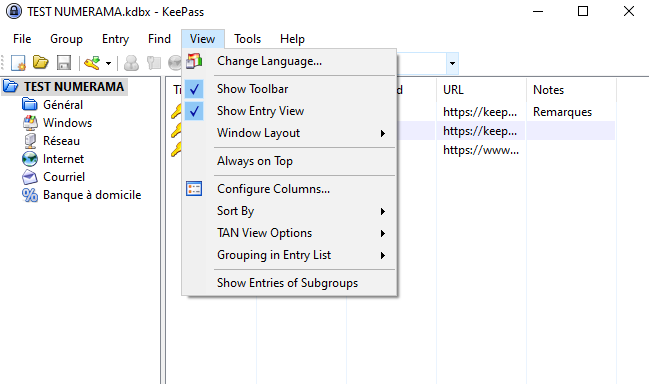Minimize the KeePass window
This screenshot has width=649, height=384.
pyautogui.click(x=538, y=11)
